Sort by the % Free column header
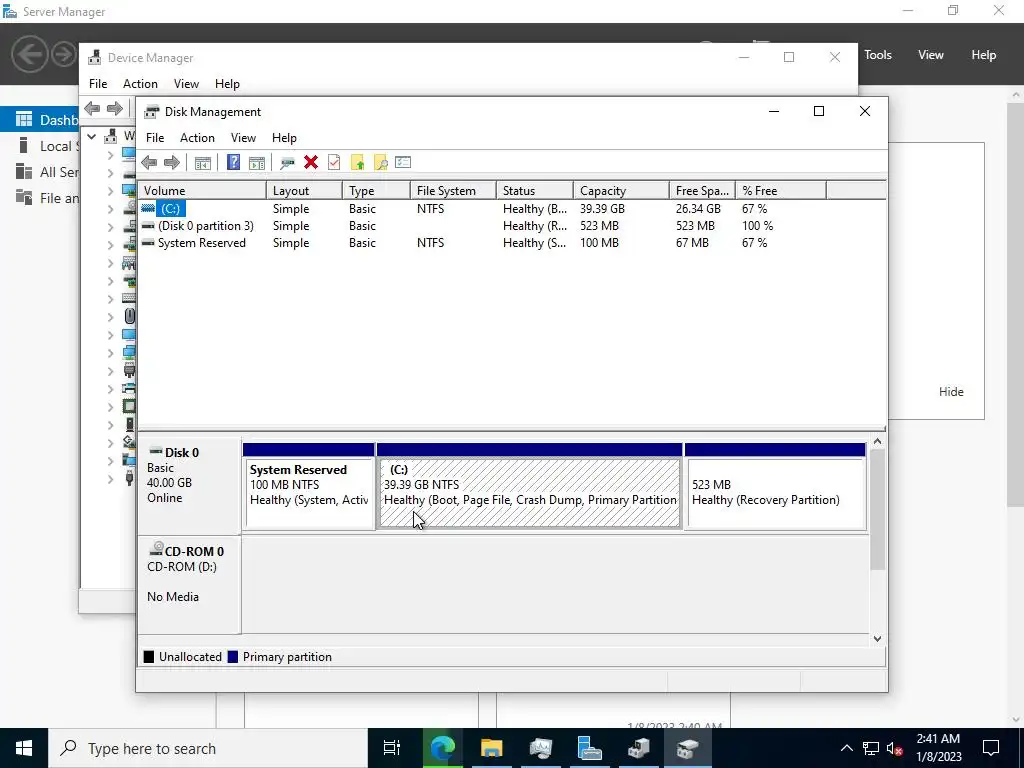1024x768 pixels. coord(780,191)
